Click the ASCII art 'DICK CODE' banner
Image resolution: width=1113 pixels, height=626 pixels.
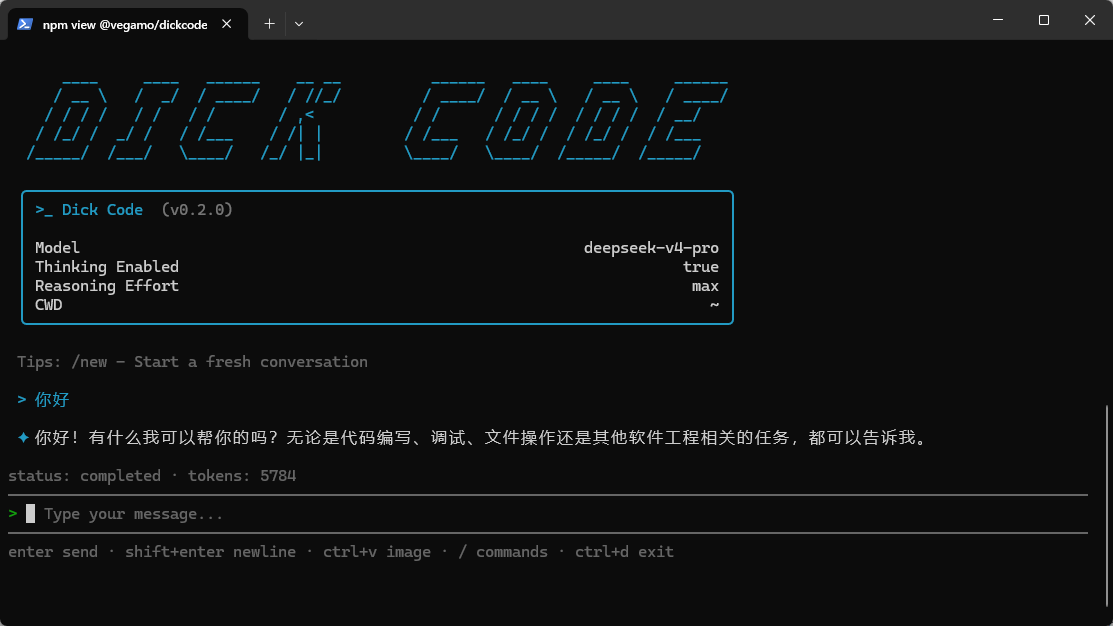378,121
